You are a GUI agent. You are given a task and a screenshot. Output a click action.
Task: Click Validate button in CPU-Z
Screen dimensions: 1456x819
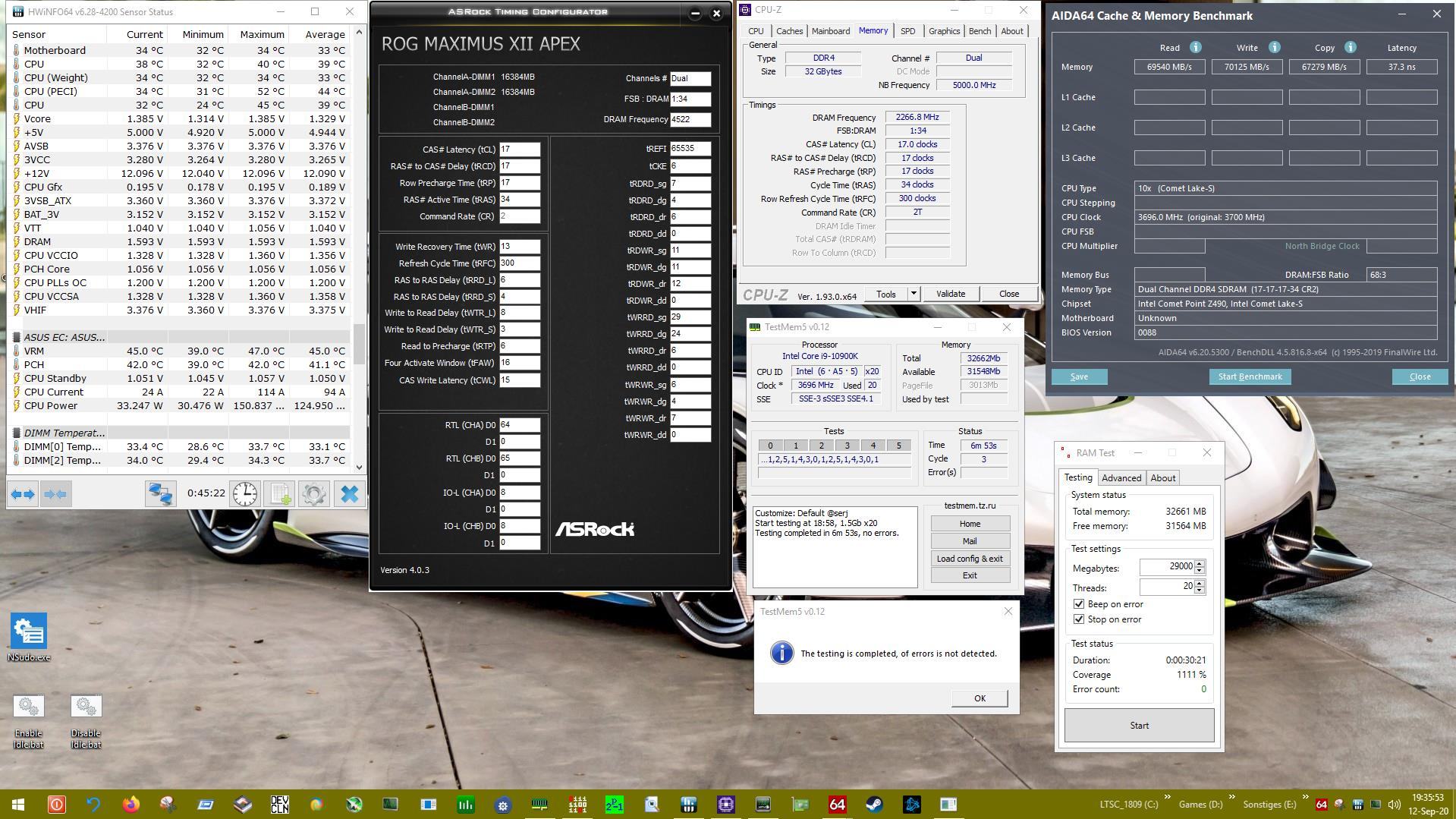pos(951,294)
